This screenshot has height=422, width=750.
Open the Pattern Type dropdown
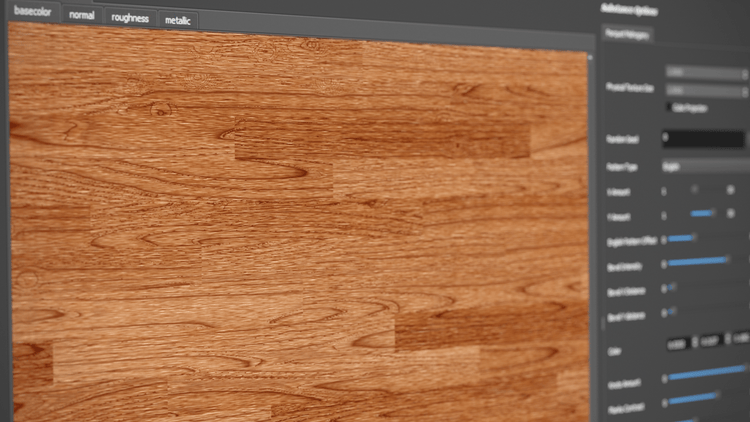(706, 167)
